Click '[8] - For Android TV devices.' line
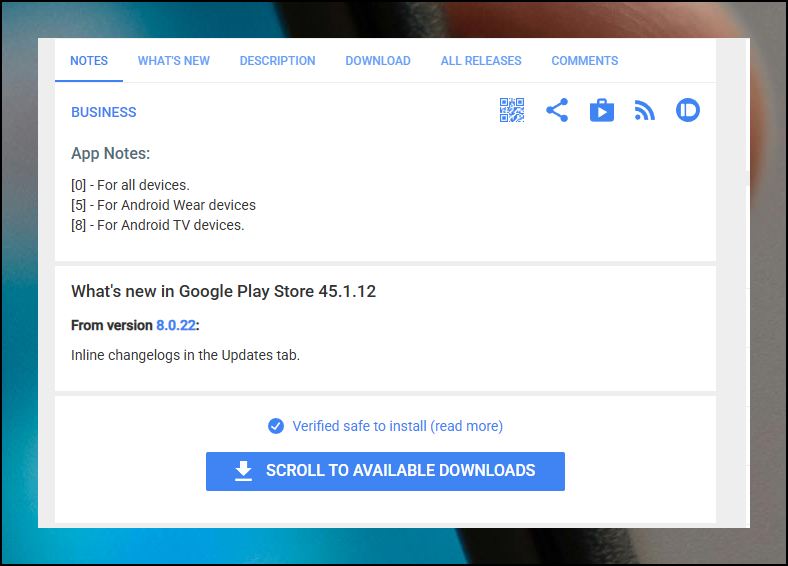Screen dimensions: 788x566 (157, 225)
